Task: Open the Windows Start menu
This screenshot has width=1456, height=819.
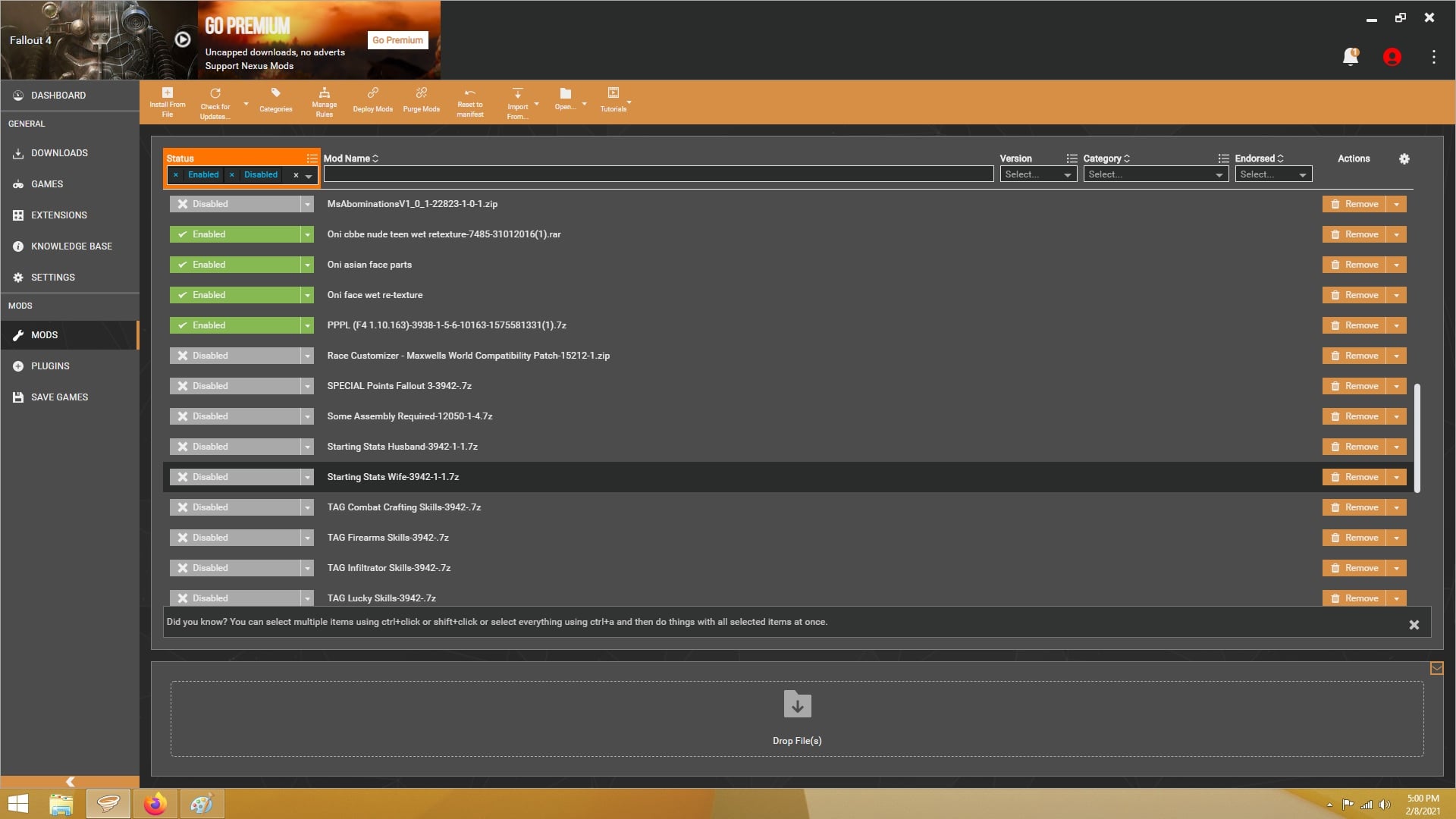Action: 17,804
